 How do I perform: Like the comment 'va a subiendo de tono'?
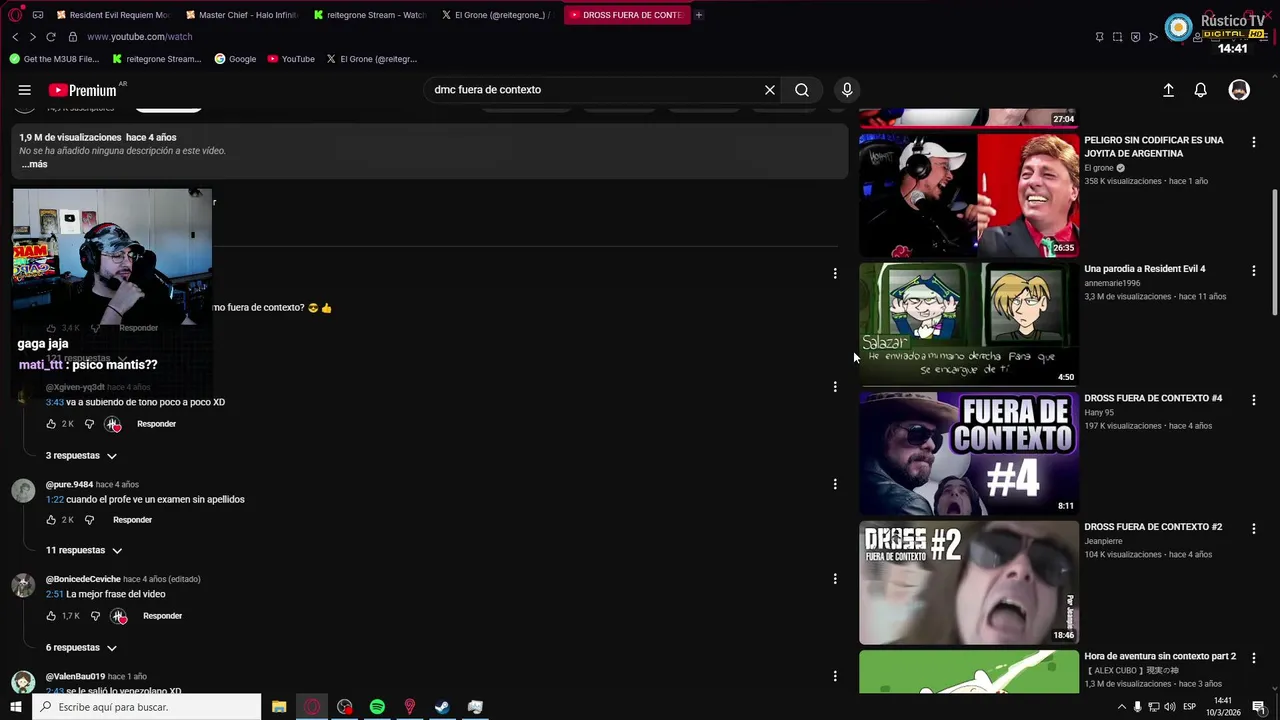[x=51, y=424]
